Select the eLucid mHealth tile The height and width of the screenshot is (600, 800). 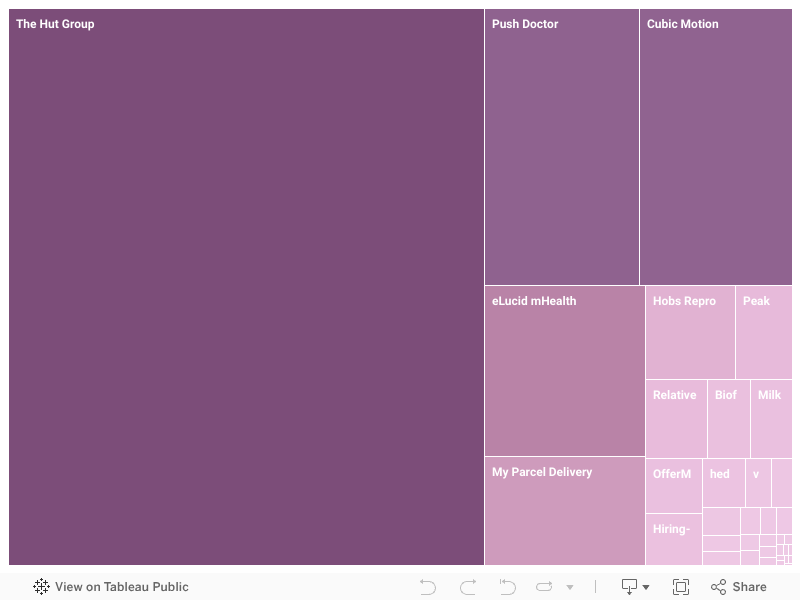pos(565,371)
